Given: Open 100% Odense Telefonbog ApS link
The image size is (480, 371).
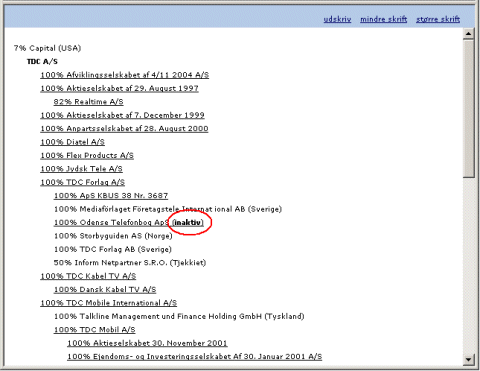Looking at the screenshot, I should click(x=129, y=222).
